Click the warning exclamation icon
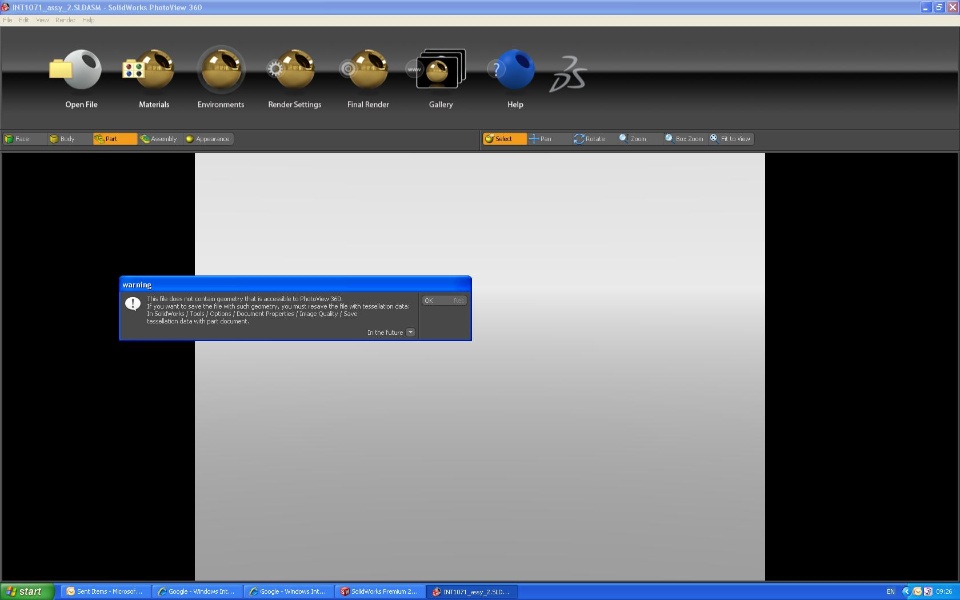960x600 pixels. pyautogui.click(x=133, y=304)
